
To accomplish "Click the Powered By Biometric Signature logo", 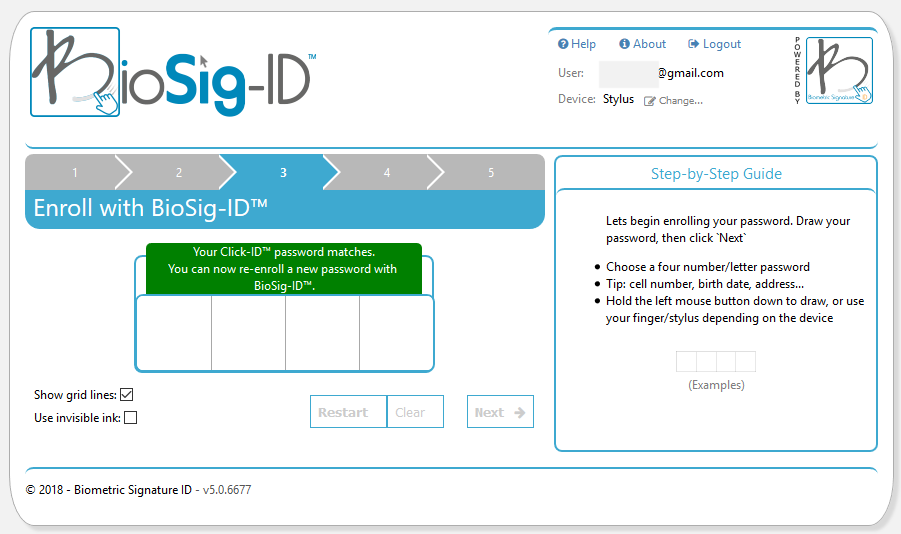I will tap(839, 70).
